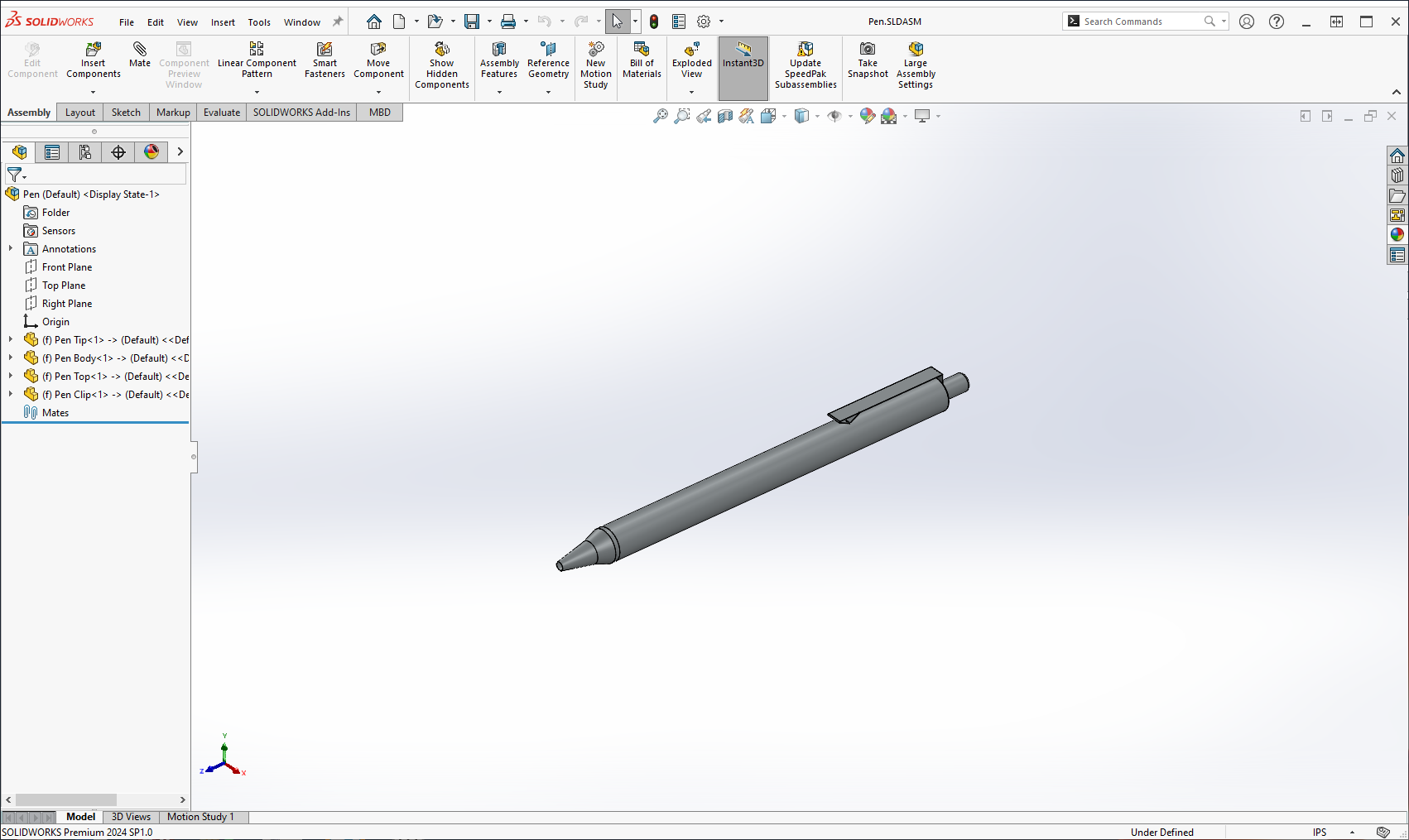Screen dimensions: 1409x840
Task: Update SpeedPak Subassemblies
Action: pos(805,65)
